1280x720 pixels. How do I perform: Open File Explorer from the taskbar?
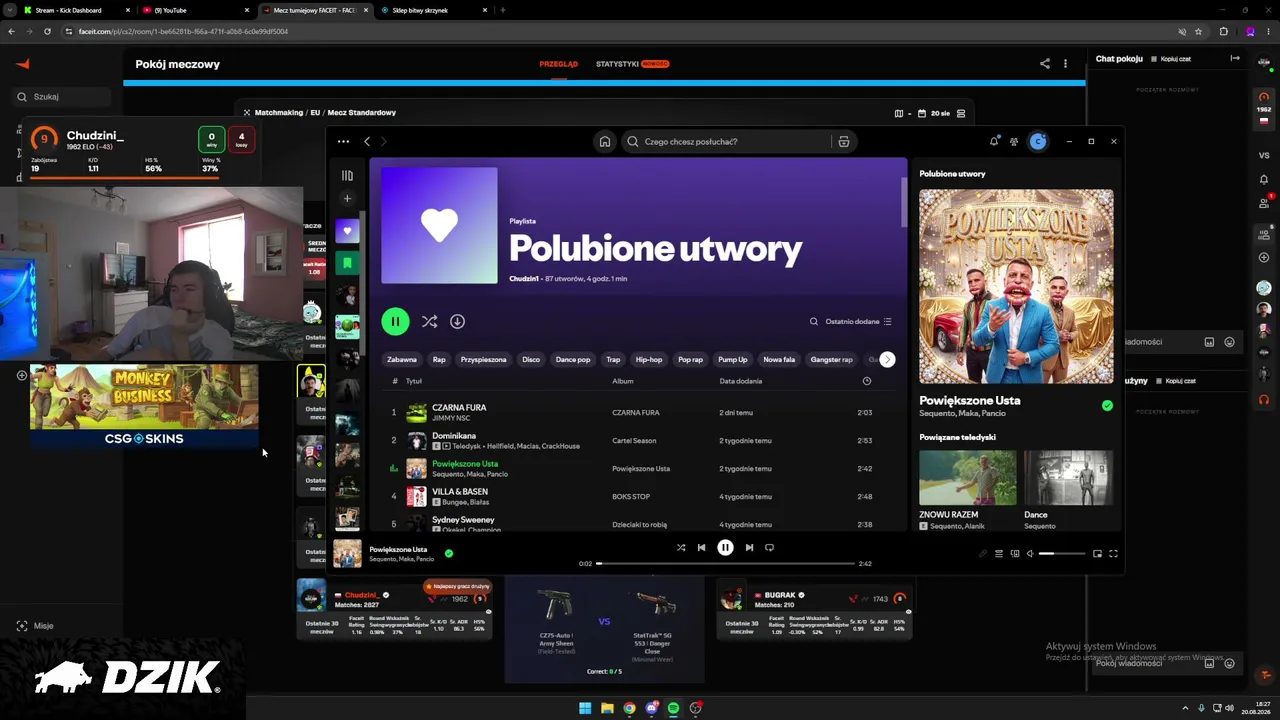point(607,709)
